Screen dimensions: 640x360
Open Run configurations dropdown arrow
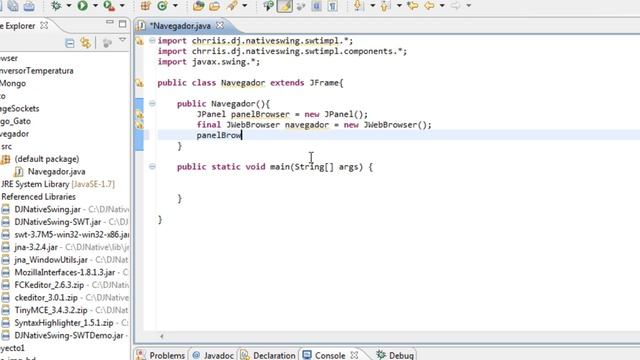(x=95, y=6)
